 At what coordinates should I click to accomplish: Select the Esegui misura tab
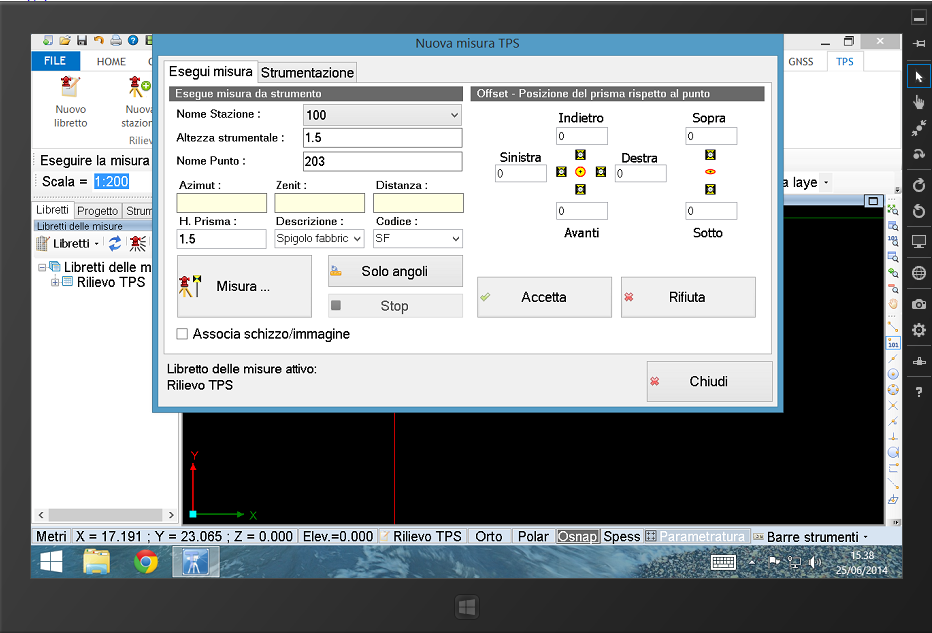pos(210,71)
